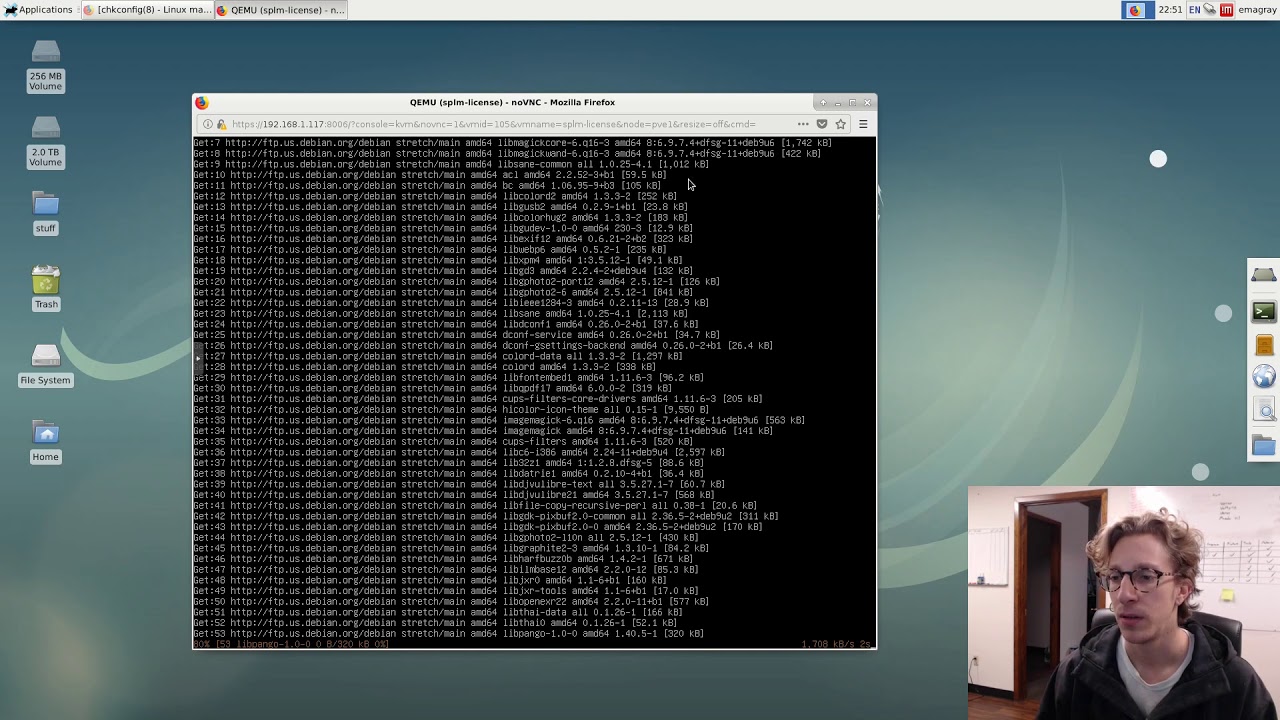The width and height of the screenshot is (1280, 720).
Task: Click the 'Get:36' libc6-i386 terminal line
Action: pos(459,452)
